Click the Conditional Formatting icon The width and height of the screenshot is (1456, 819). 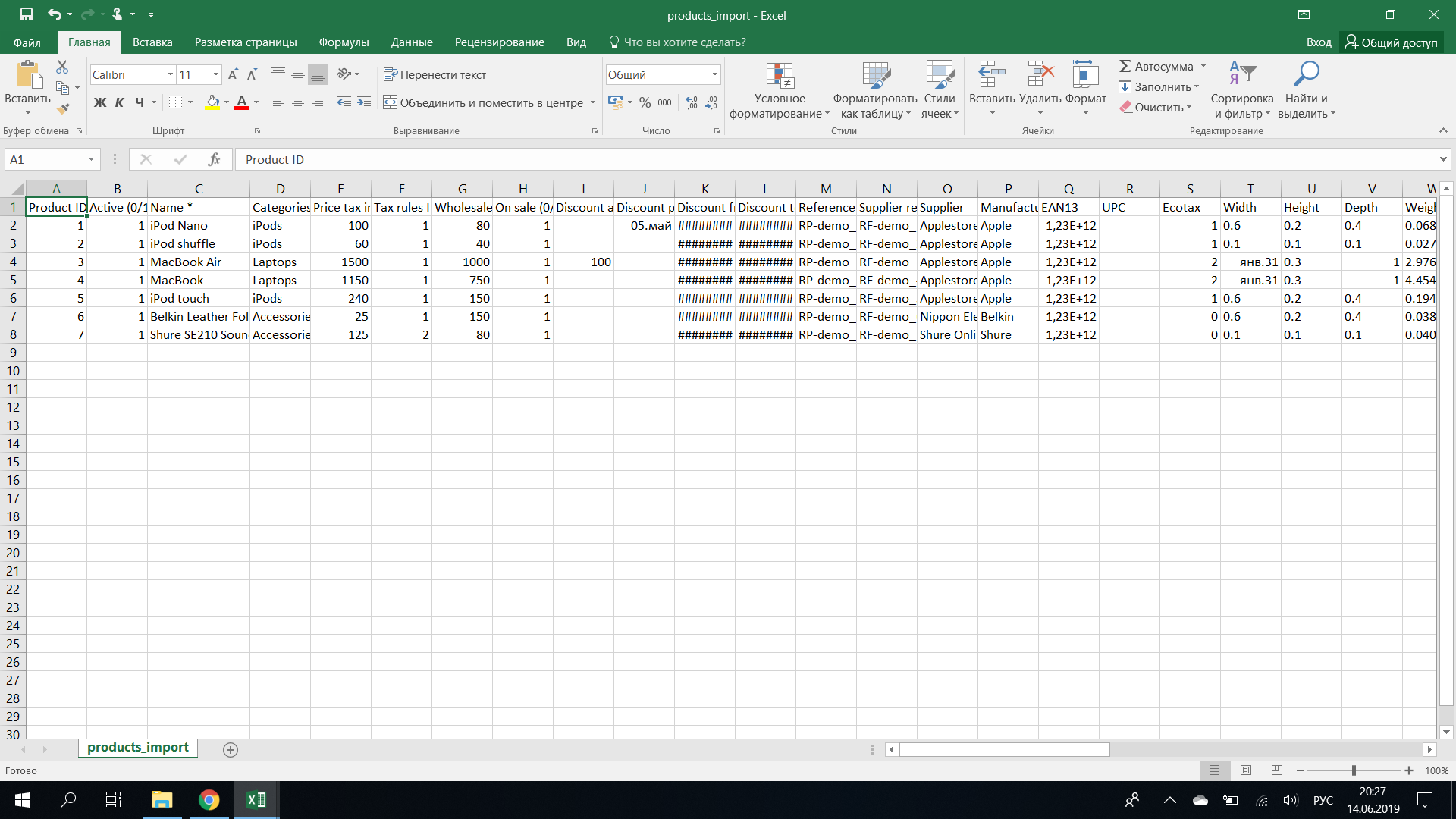(x=779, y=76)
